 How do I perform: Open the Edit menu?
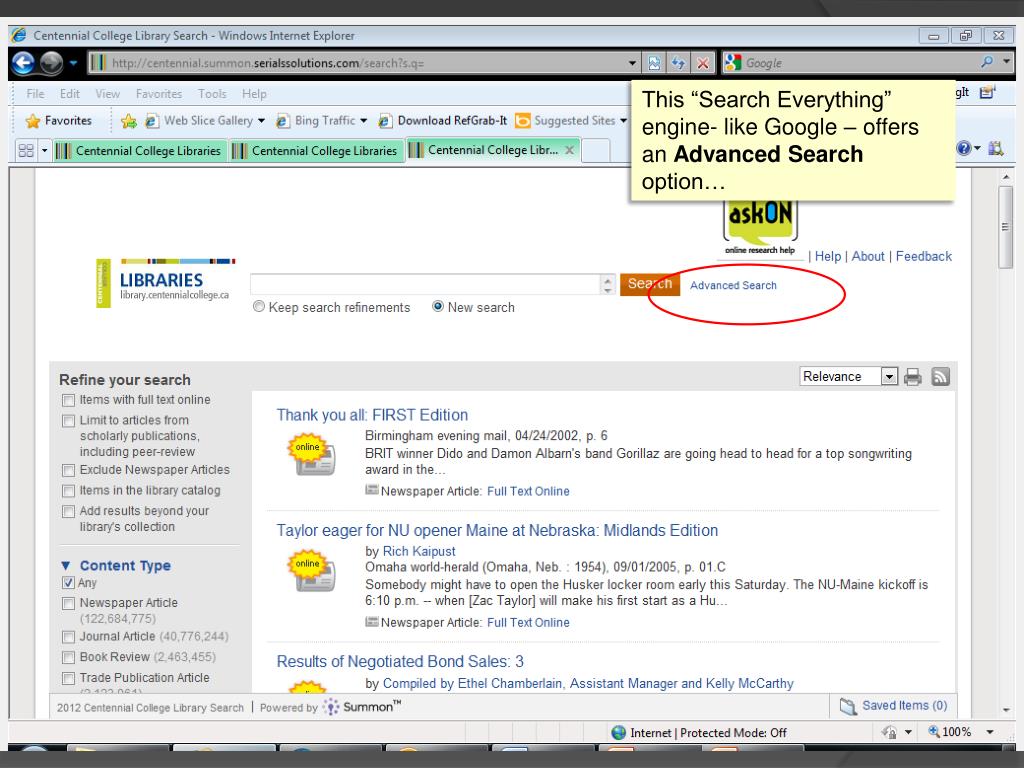tap(69, 94)
